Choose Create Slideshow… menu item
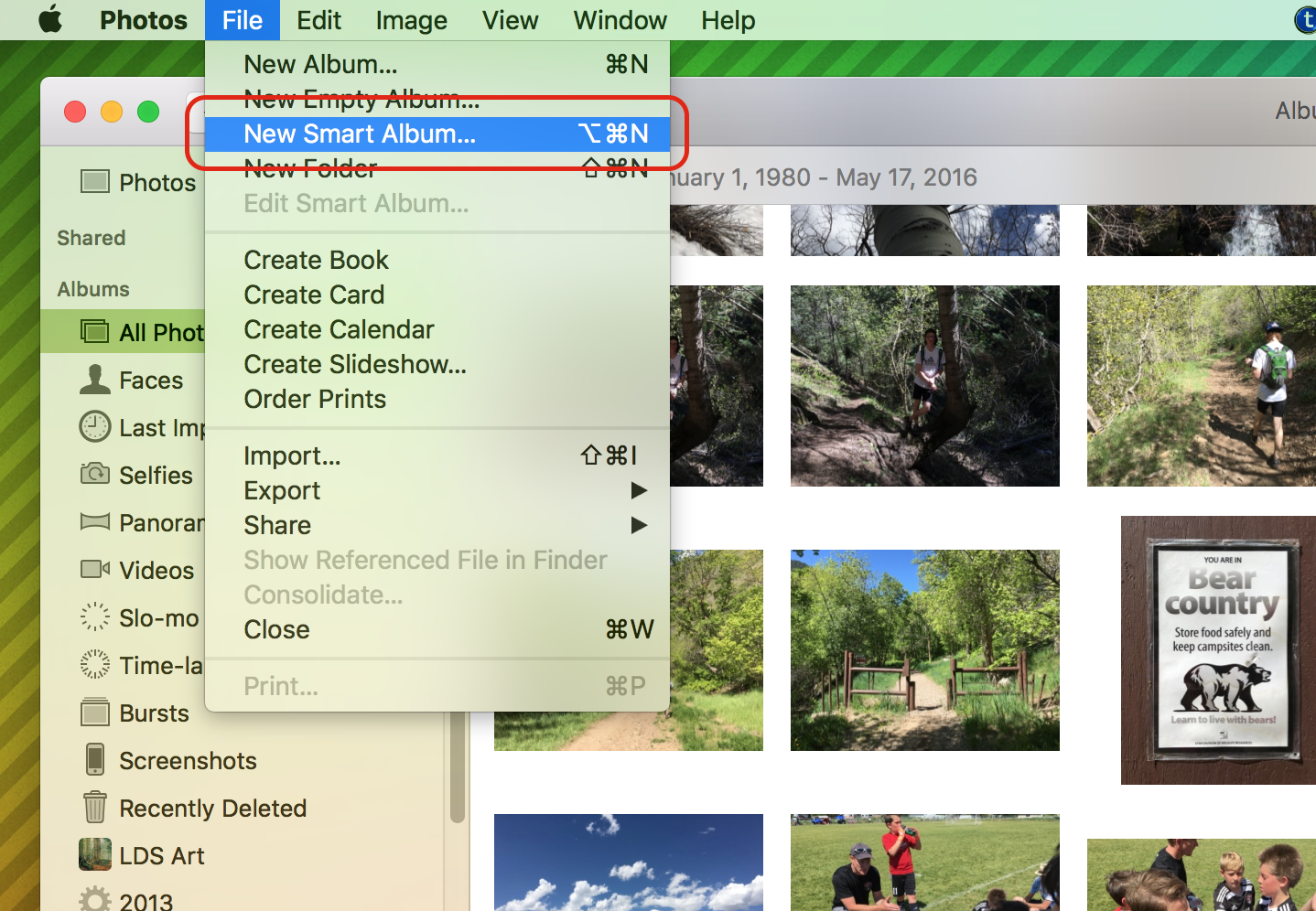The width and height of the screenshot is (1316, 911). tap(437, 364)
